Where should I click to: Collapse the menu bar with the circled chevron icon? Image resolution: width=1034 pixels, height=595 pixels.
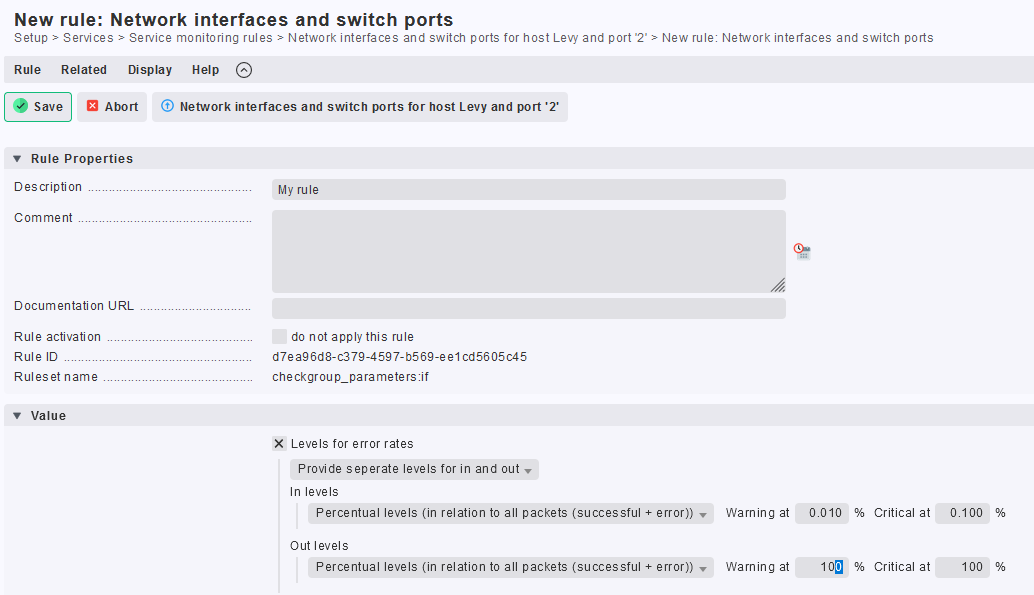pos(243,70)
